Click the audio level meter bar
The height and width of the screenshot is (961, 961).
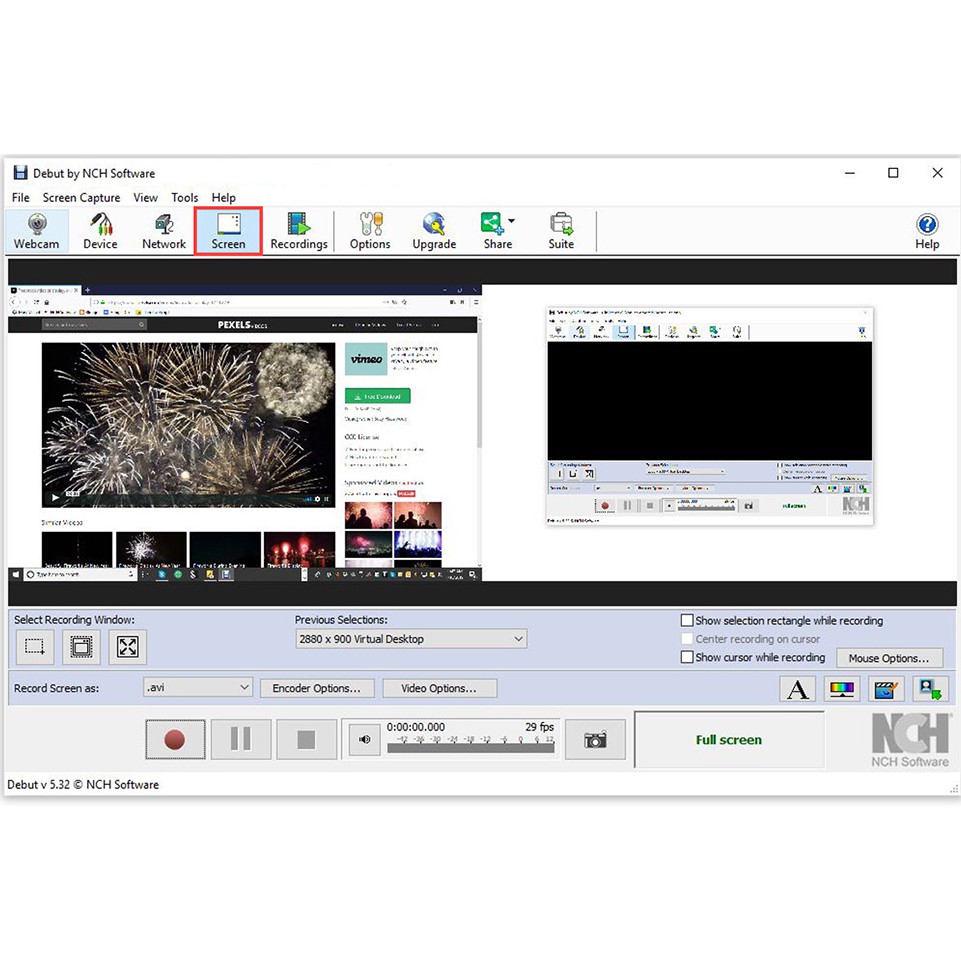[x=470, y=745]
